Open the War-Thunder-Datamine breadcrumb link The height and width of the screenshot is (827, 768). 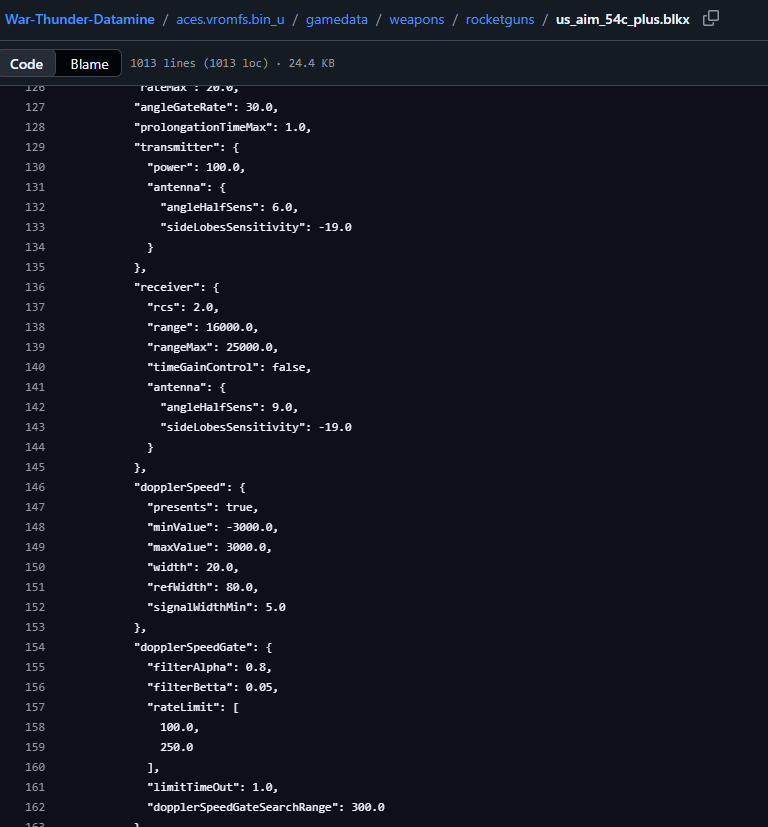click(x=80, y=20)
